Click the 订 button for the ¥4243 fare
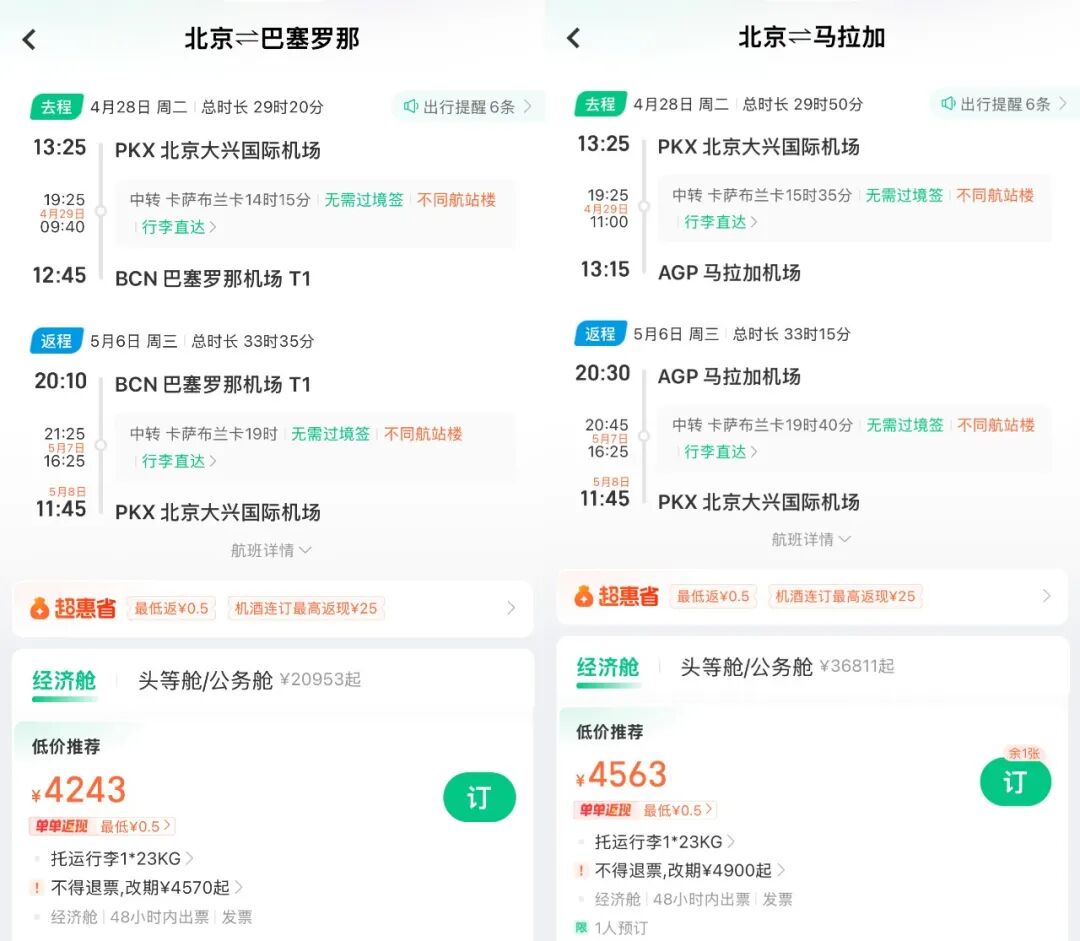The width and height of the screenshot is (1080, 941). pos(479,798)
